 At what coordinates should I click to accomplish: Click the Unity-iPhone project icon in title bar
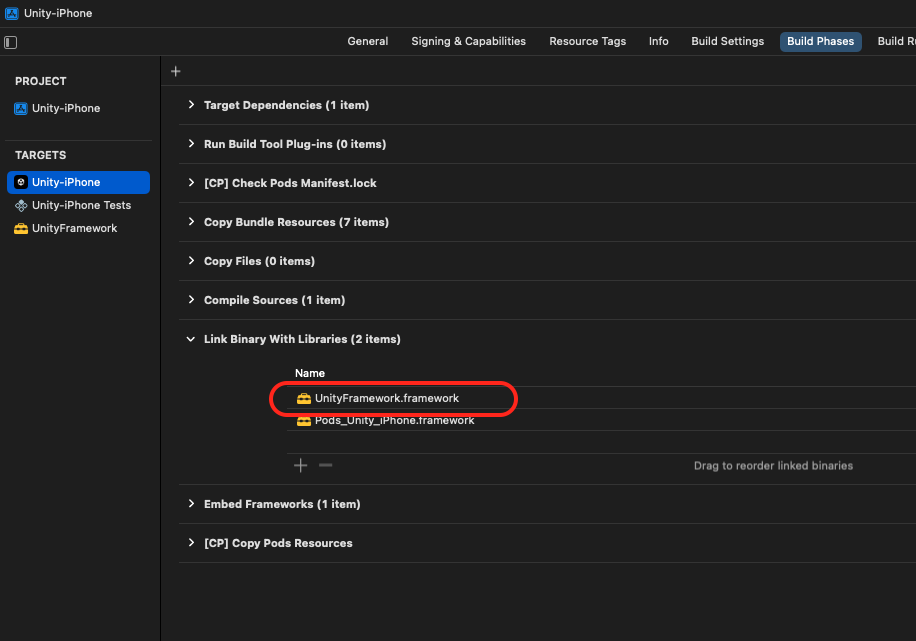(x=12, y=13)
